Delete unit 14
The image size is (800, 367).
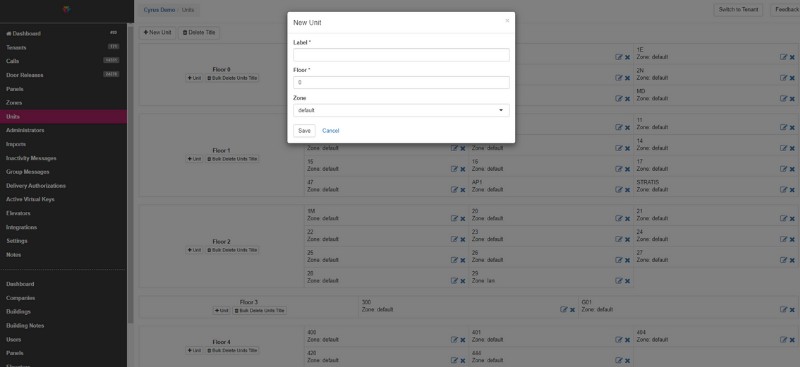click(792, 149)
